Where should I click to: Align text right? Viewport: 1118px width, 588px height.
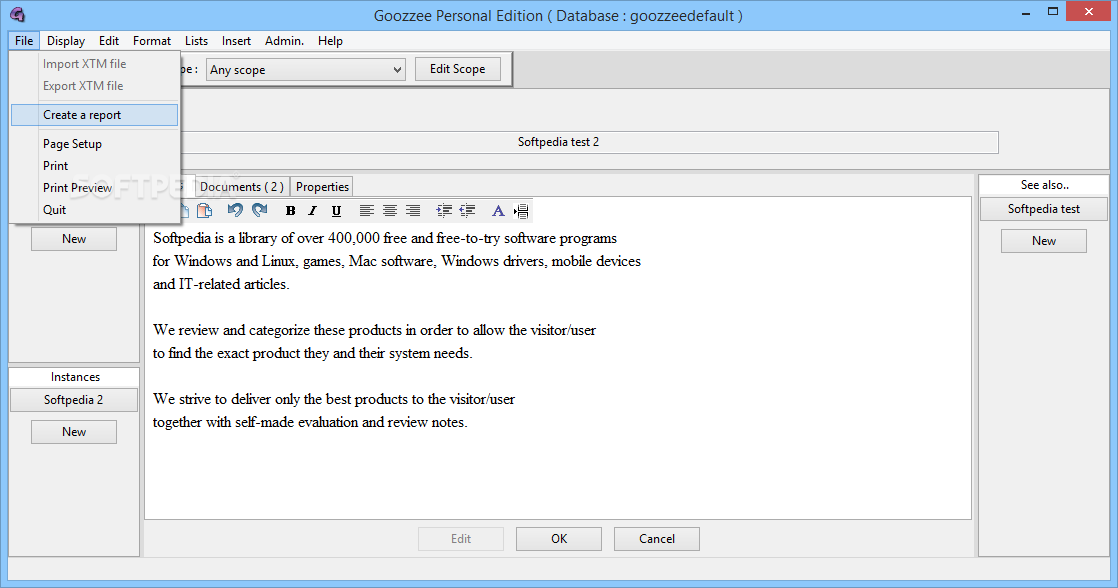pyautogui.click(x=413, y=211)
